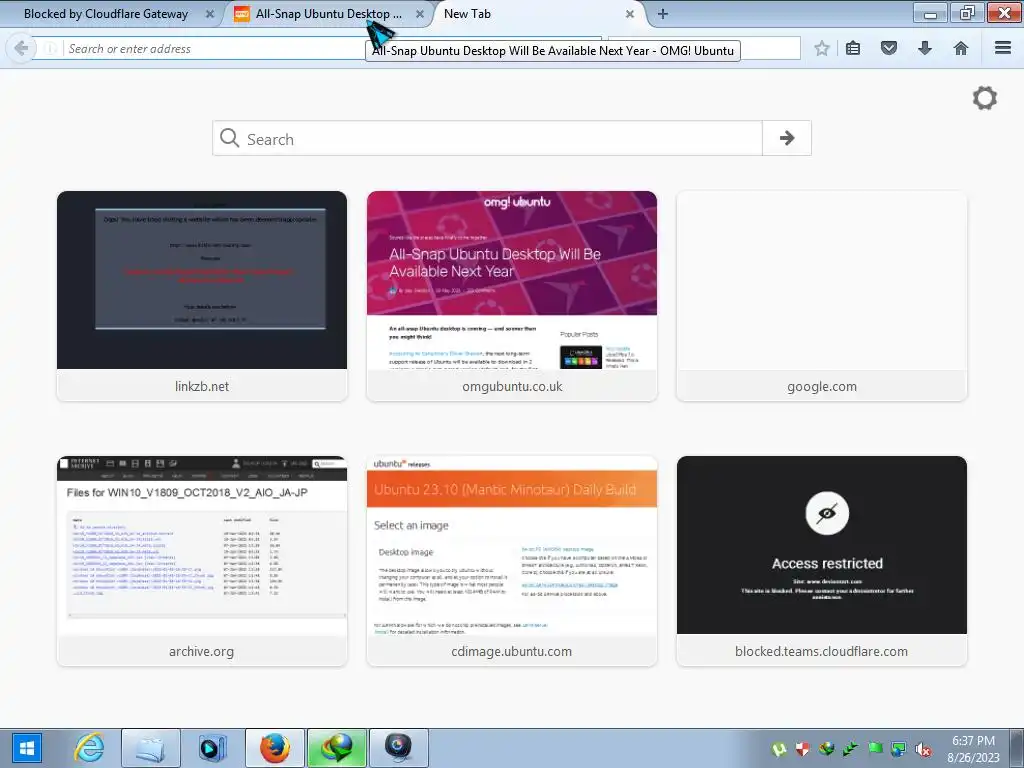The height and width of the screenshot is (768, 1024).
Task: Click magnifier icon in page search box
Action: (229, 138)
